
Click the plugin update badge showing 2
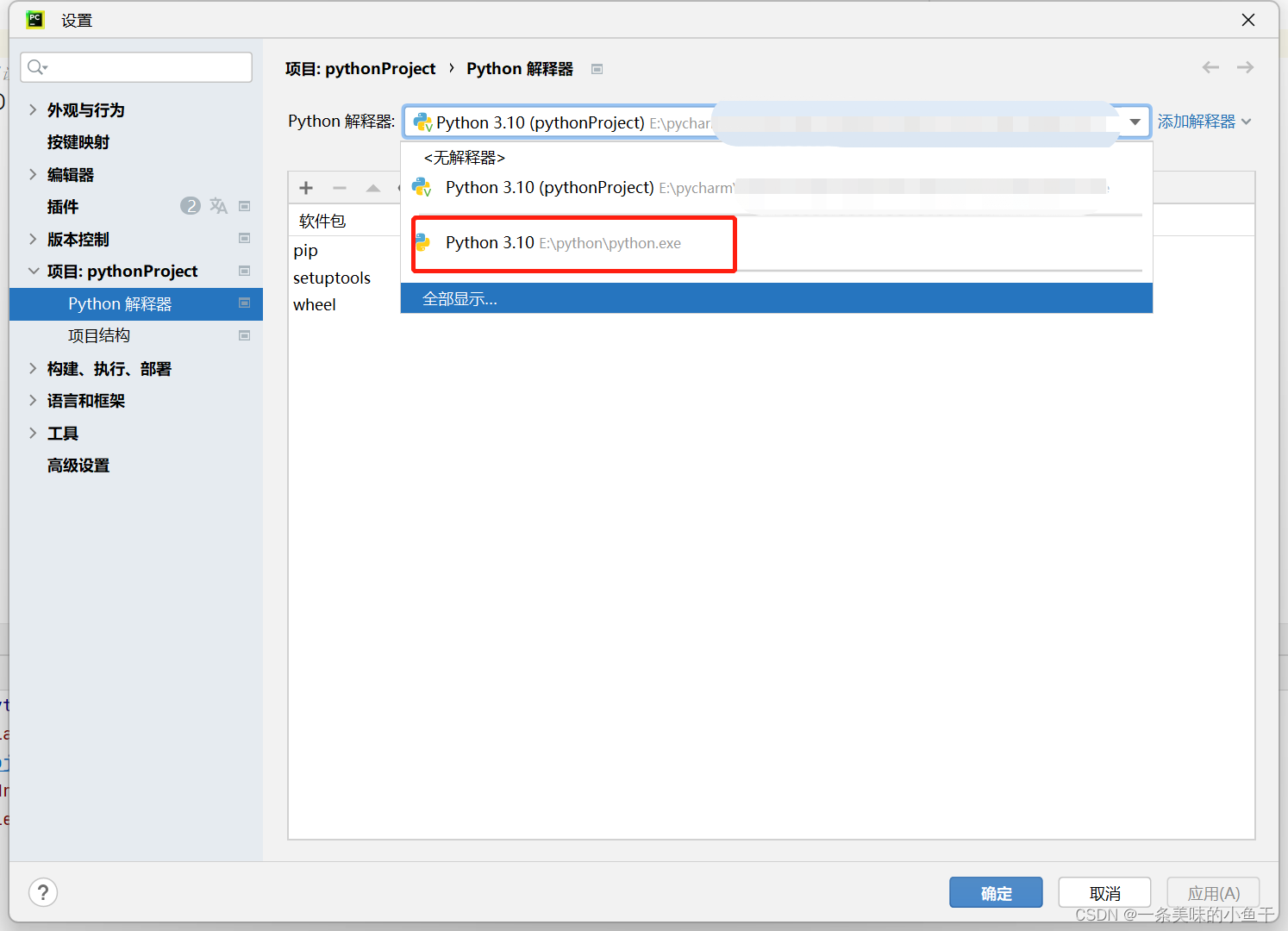pos(191,206)
